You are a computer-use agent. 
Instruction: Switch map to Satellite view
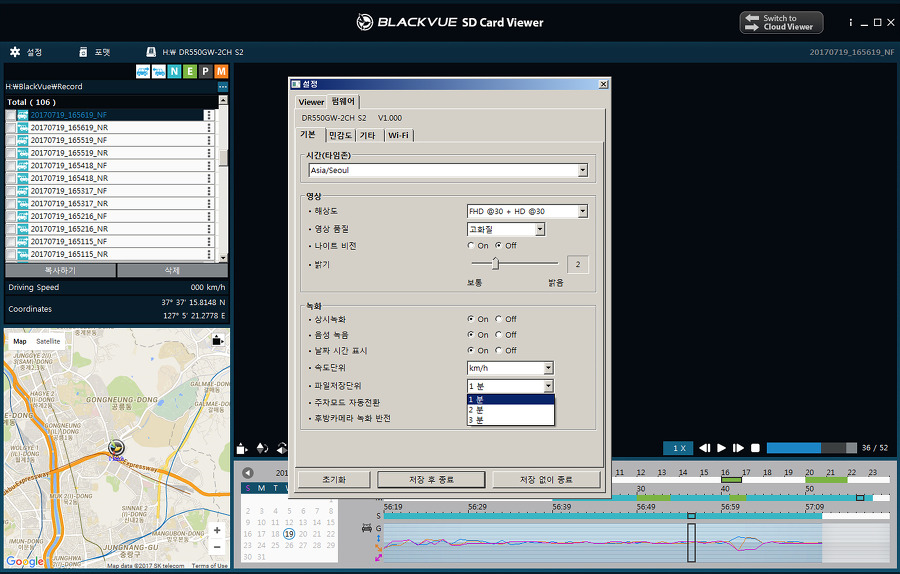pyautogui.click(x=48, y=341)
